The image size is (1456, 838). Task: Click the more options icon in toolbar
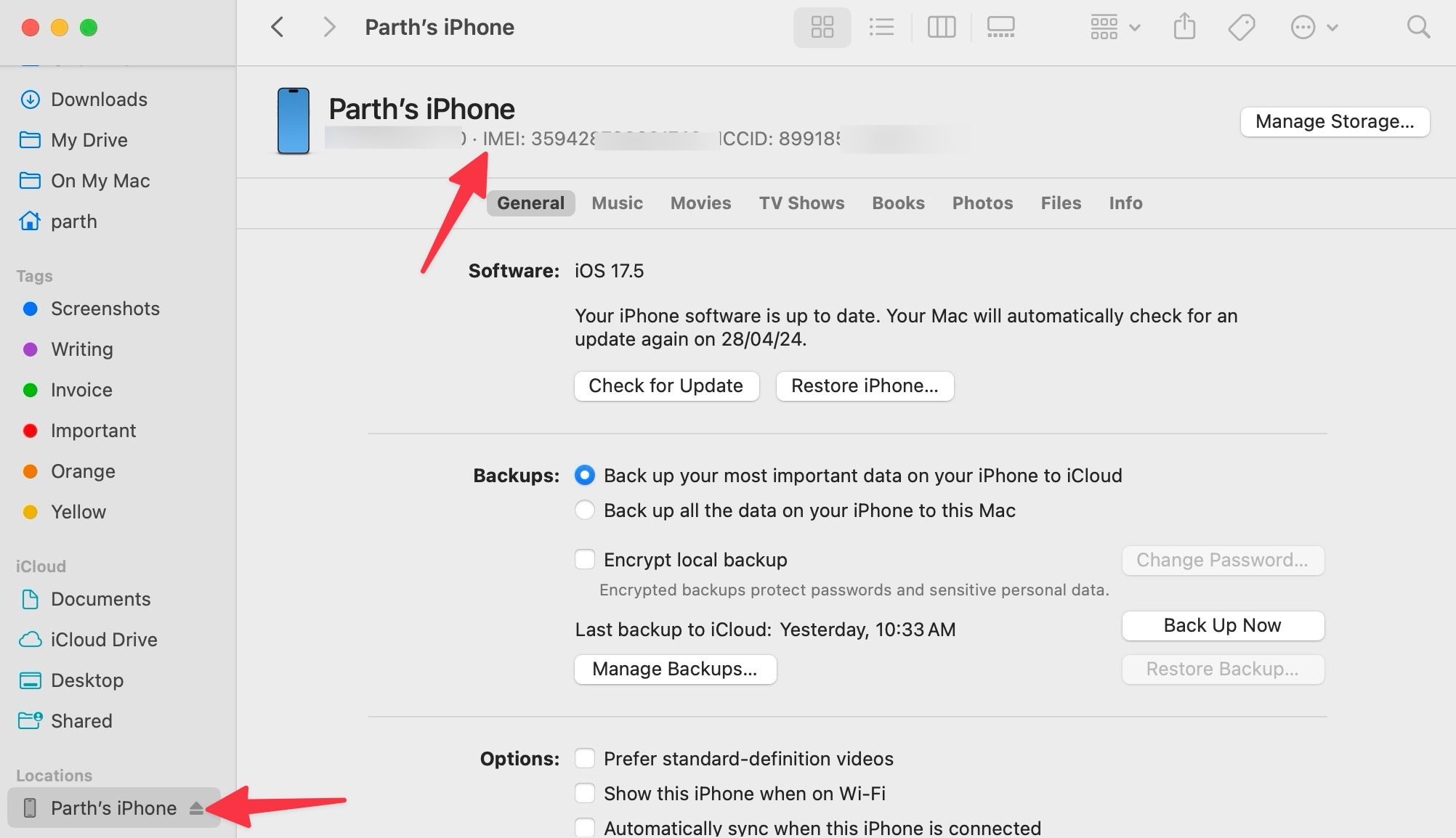click(x=1303, y=27)
